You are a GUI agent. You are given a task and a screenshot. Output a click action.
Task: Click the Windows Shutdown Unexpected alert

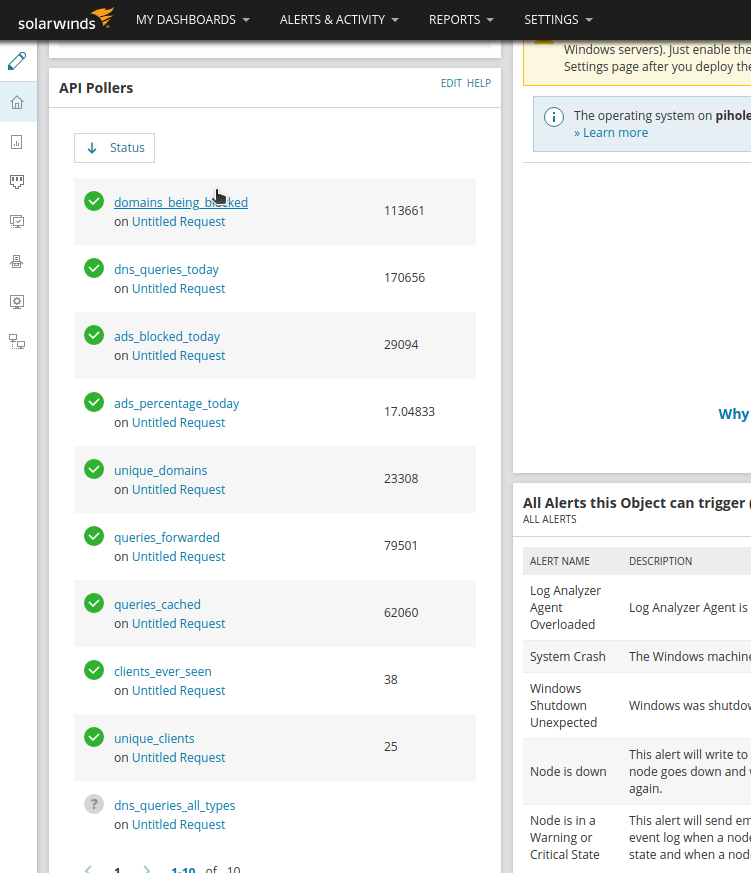point(563,705)
